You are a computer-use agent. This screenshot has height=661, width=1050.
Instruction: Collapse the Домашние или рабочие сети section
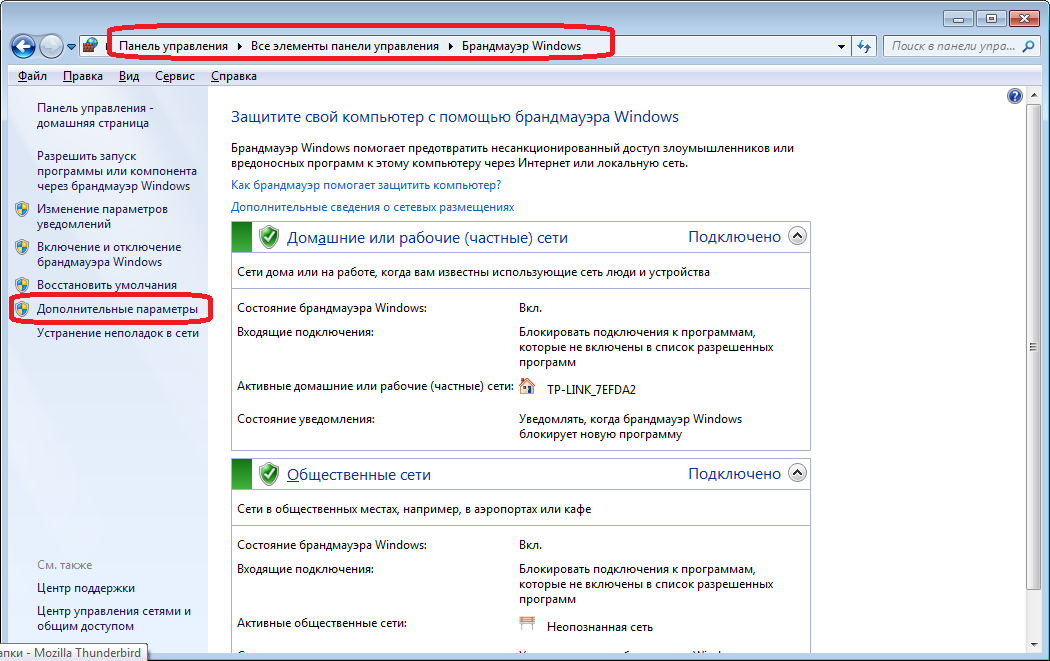click(797, 237)
